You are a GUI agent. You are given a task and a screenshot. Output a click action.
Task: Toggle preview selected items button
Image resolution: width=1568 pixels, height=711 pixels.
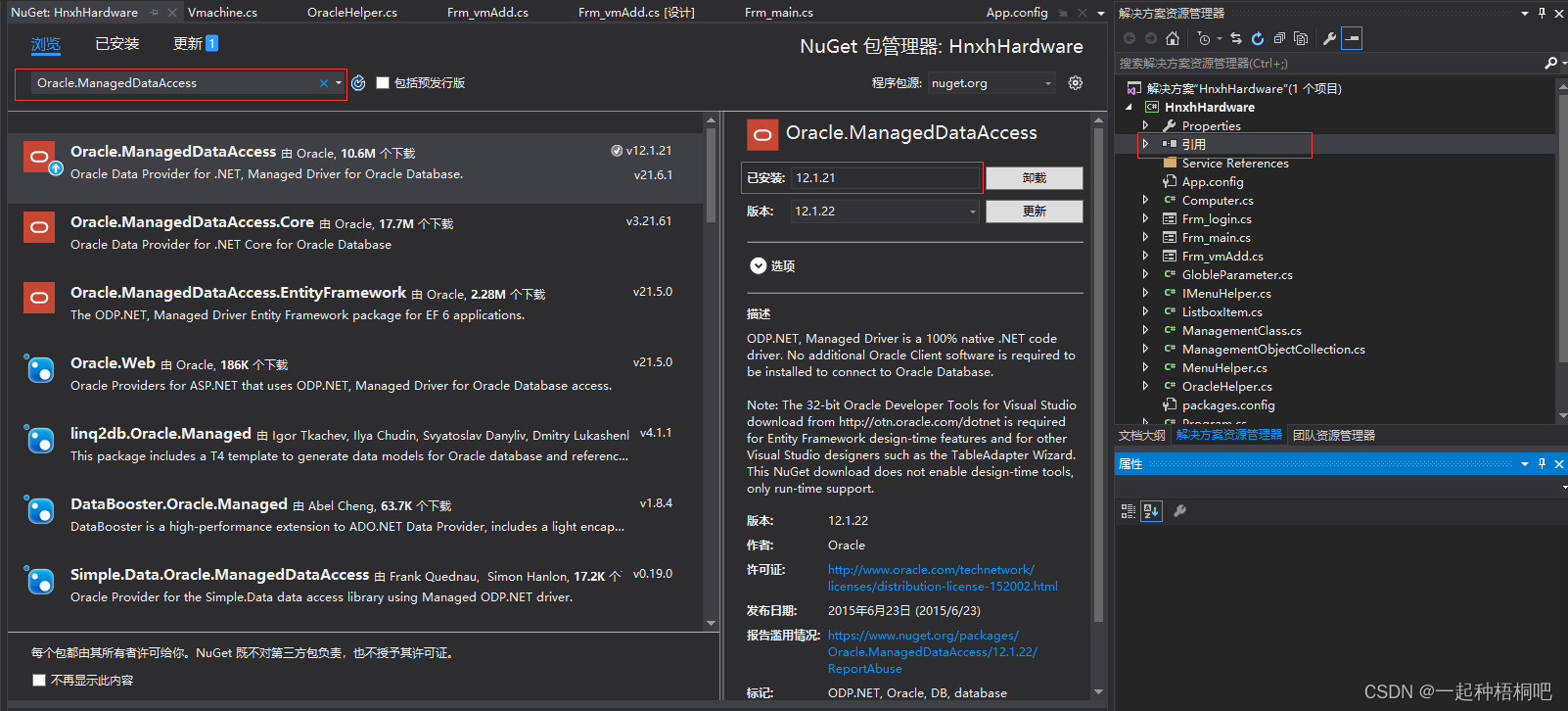(x=1352, y=38)
